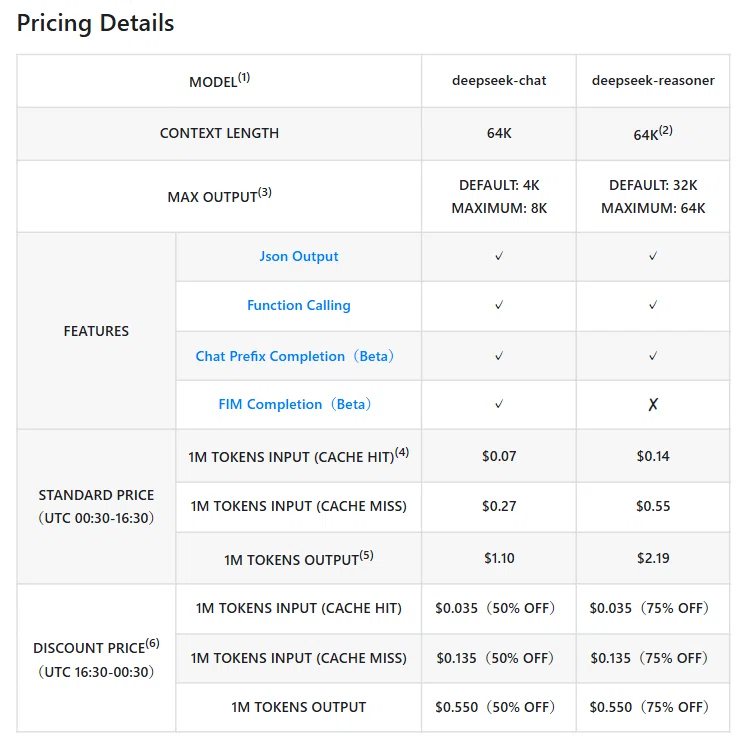Click the MAX OUTPUT row label
The image size is (742, 748).
coord(219,196)
